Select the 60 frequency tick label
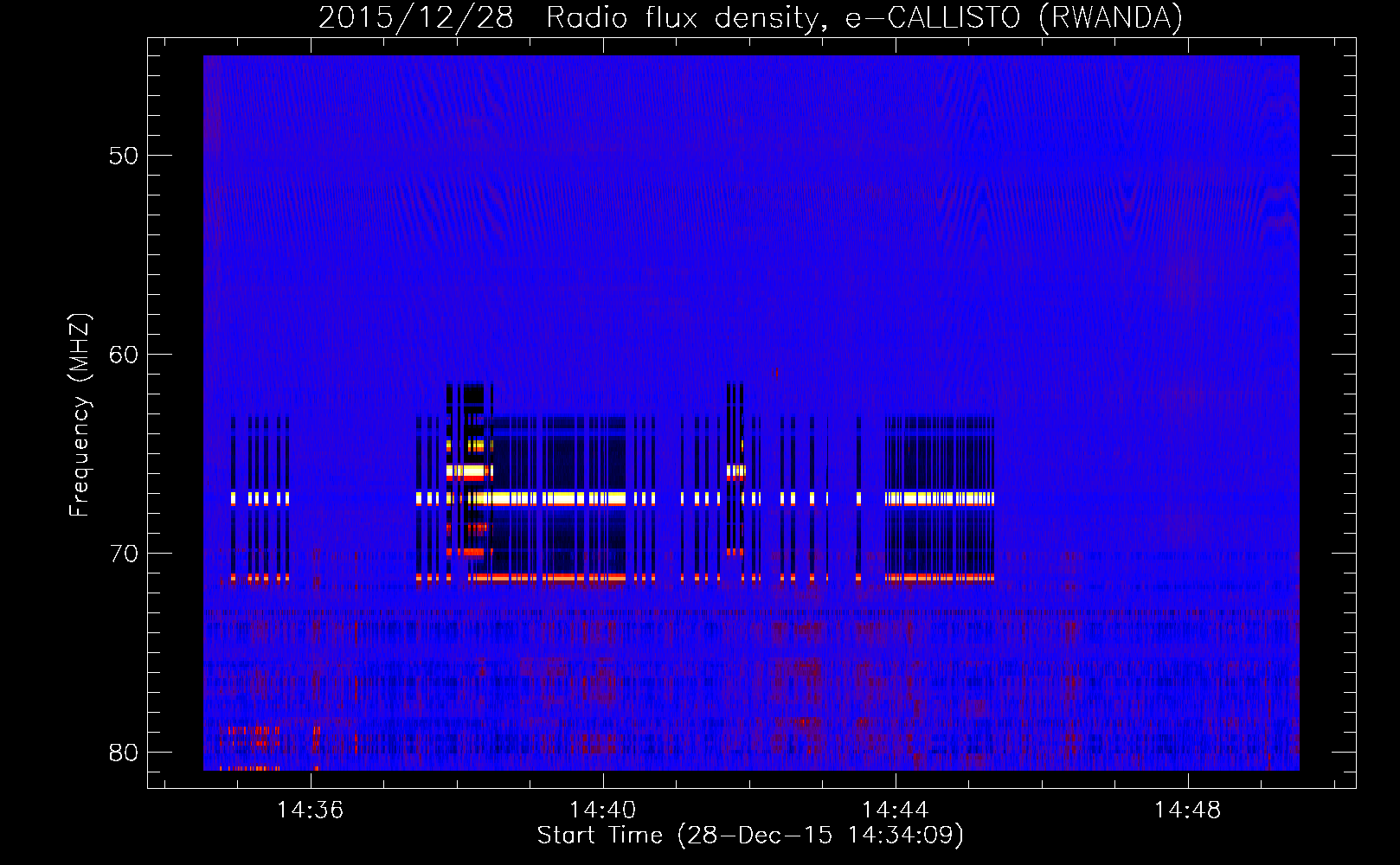 tap(124, 355)
